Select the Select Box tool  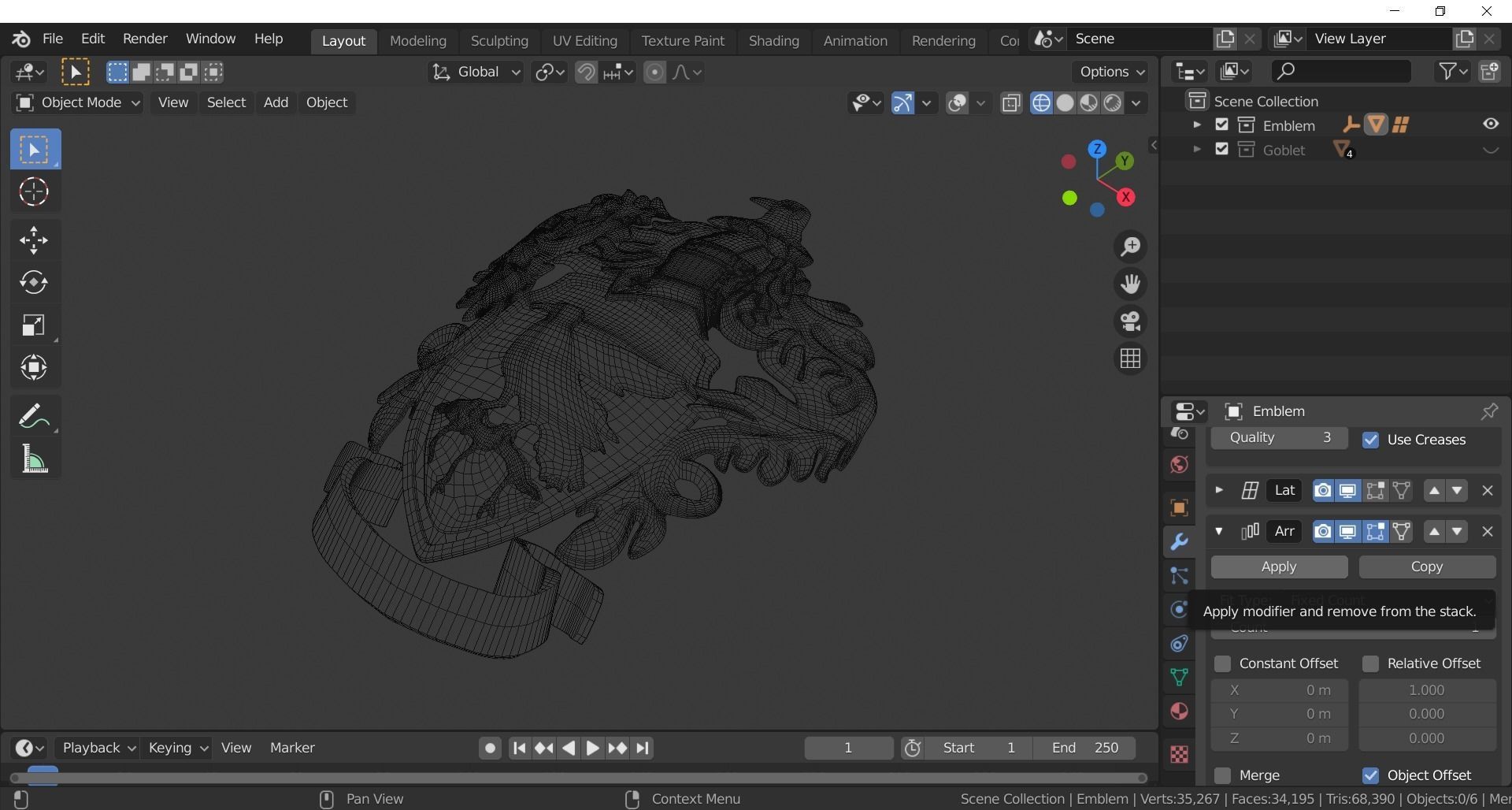35,149
